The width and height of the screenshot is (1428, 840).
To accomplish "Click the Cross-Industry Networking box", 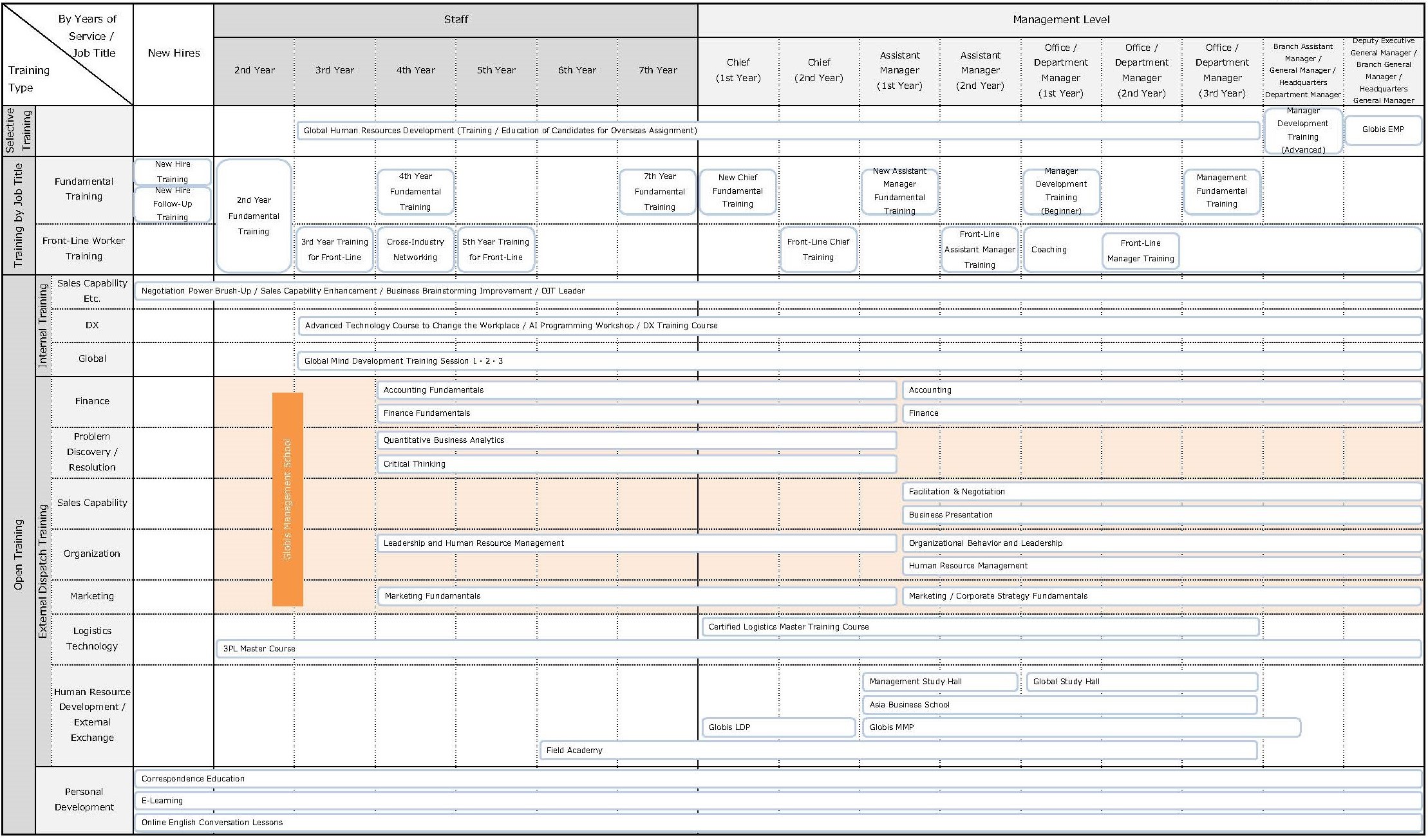I will point(415,250).
